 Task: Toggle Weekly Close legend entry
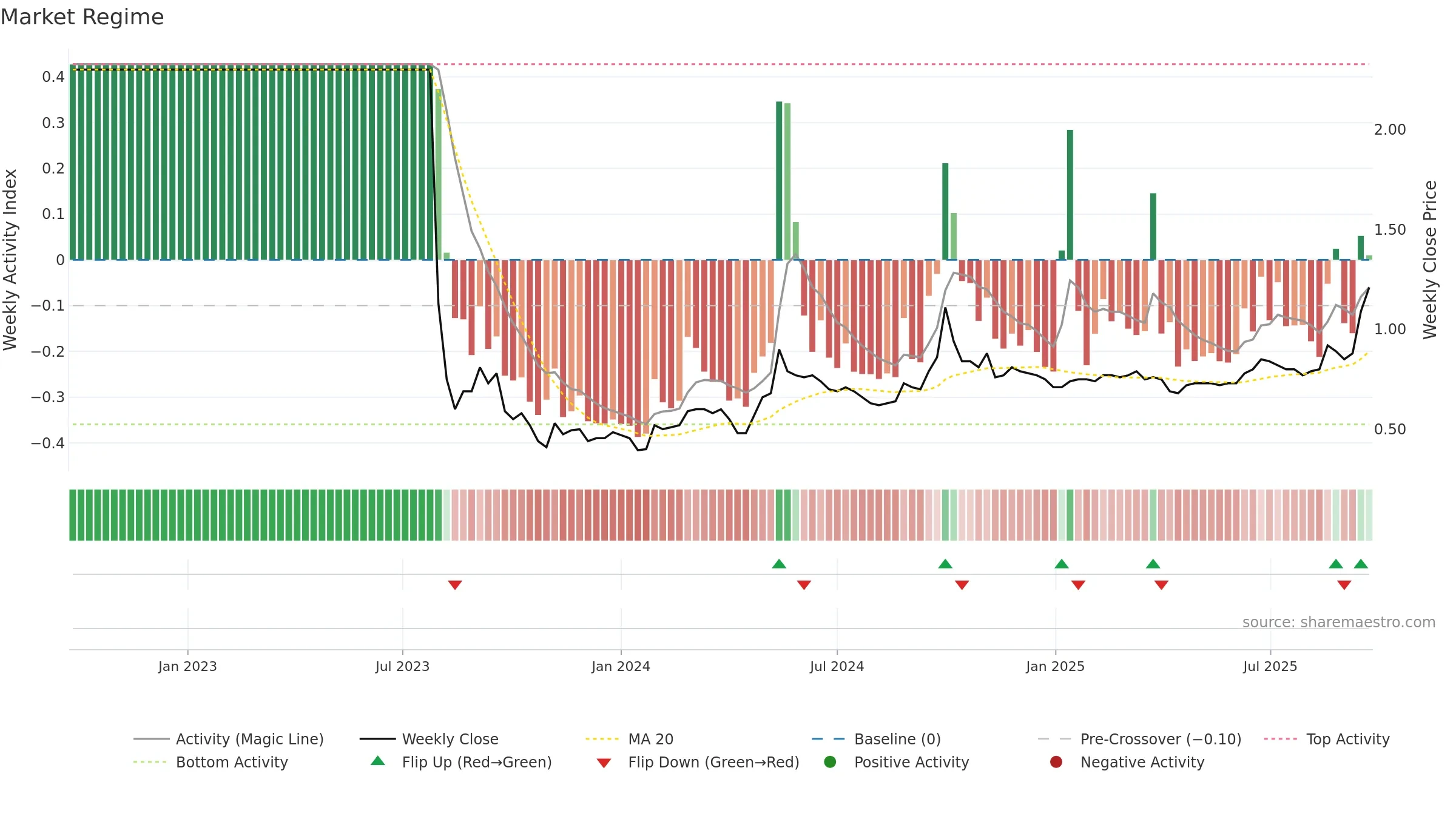429,739
